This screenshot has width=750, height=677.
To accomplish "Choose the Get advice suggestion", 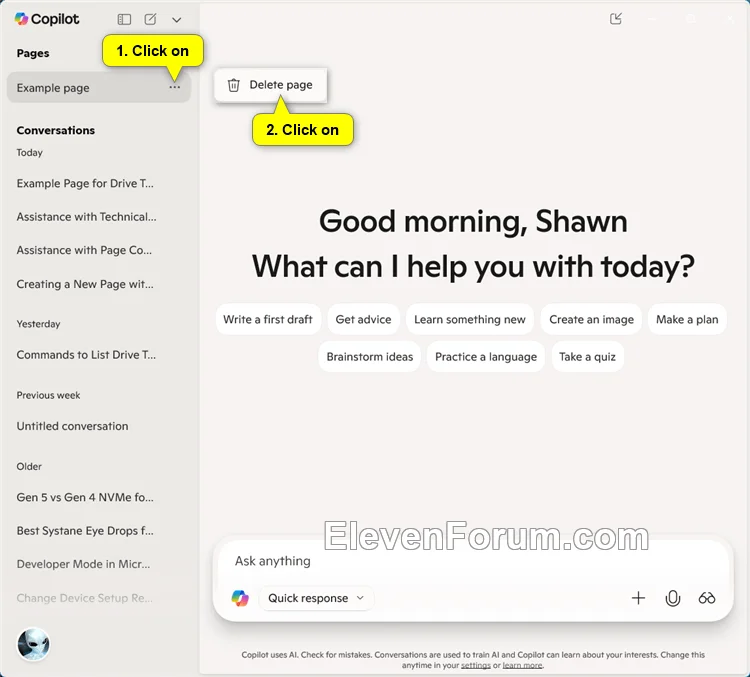I will click(x=364, y=319).
